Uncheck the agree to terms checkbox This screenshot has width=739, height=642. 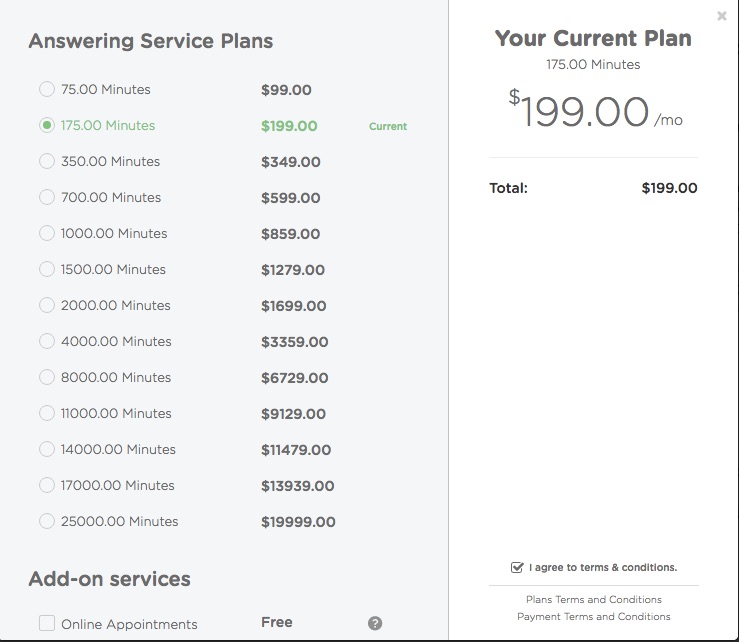[517, 567]
